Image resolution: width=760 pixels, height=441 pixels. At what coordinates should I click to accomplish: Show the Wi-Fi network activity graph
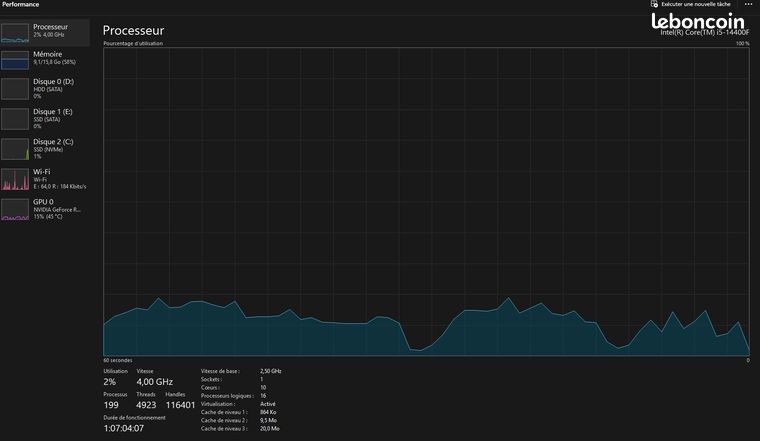pyautogui.click(x=15, y=179)
